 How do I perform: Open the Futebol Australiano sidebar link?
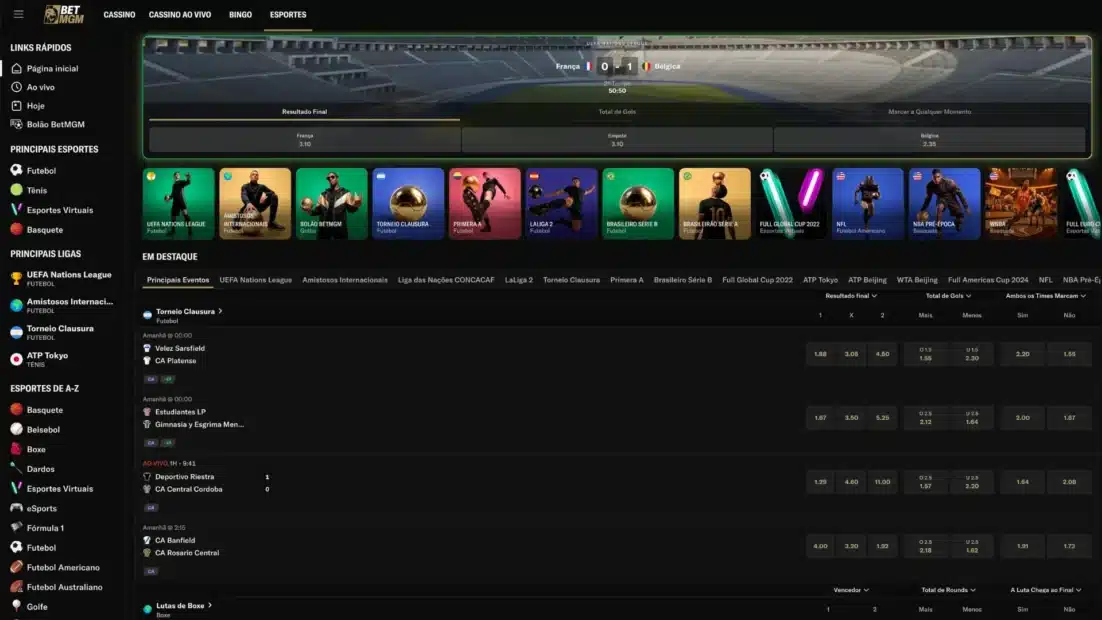[64, 587]
